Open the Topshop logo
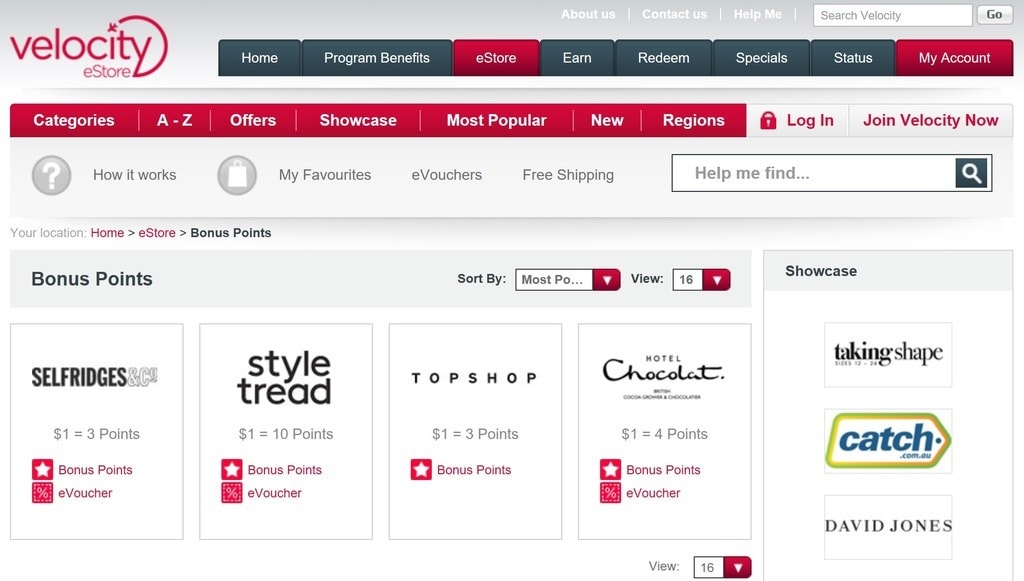The width and height of the screenshot is (1024, 581). tap(475, 378)
